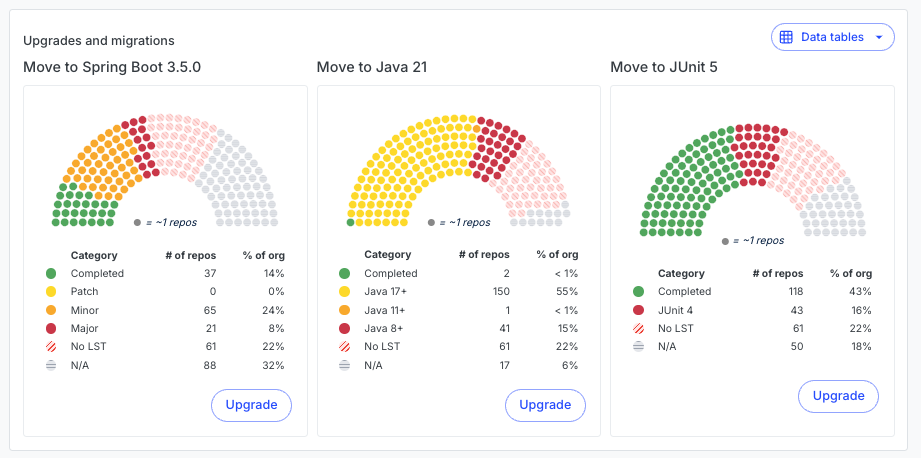Click the striped No LST icon in Java 21 legend
921x458 pixels.
coord(345,347)
